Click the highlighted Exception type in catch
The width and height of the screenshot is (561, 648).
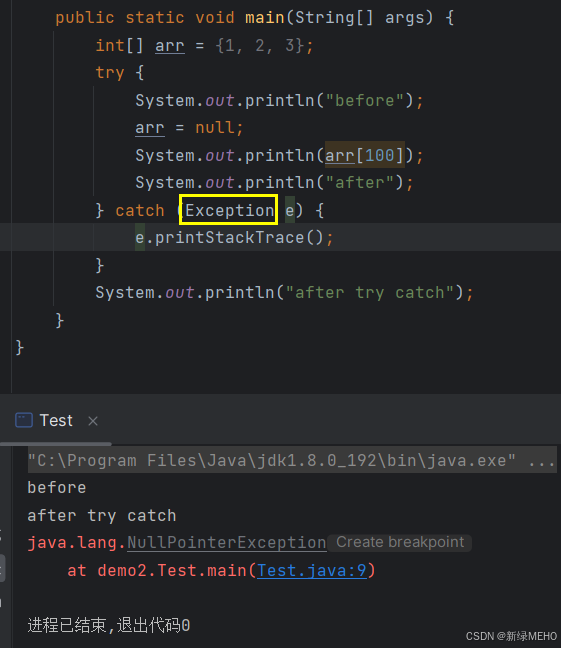(229, 210)
